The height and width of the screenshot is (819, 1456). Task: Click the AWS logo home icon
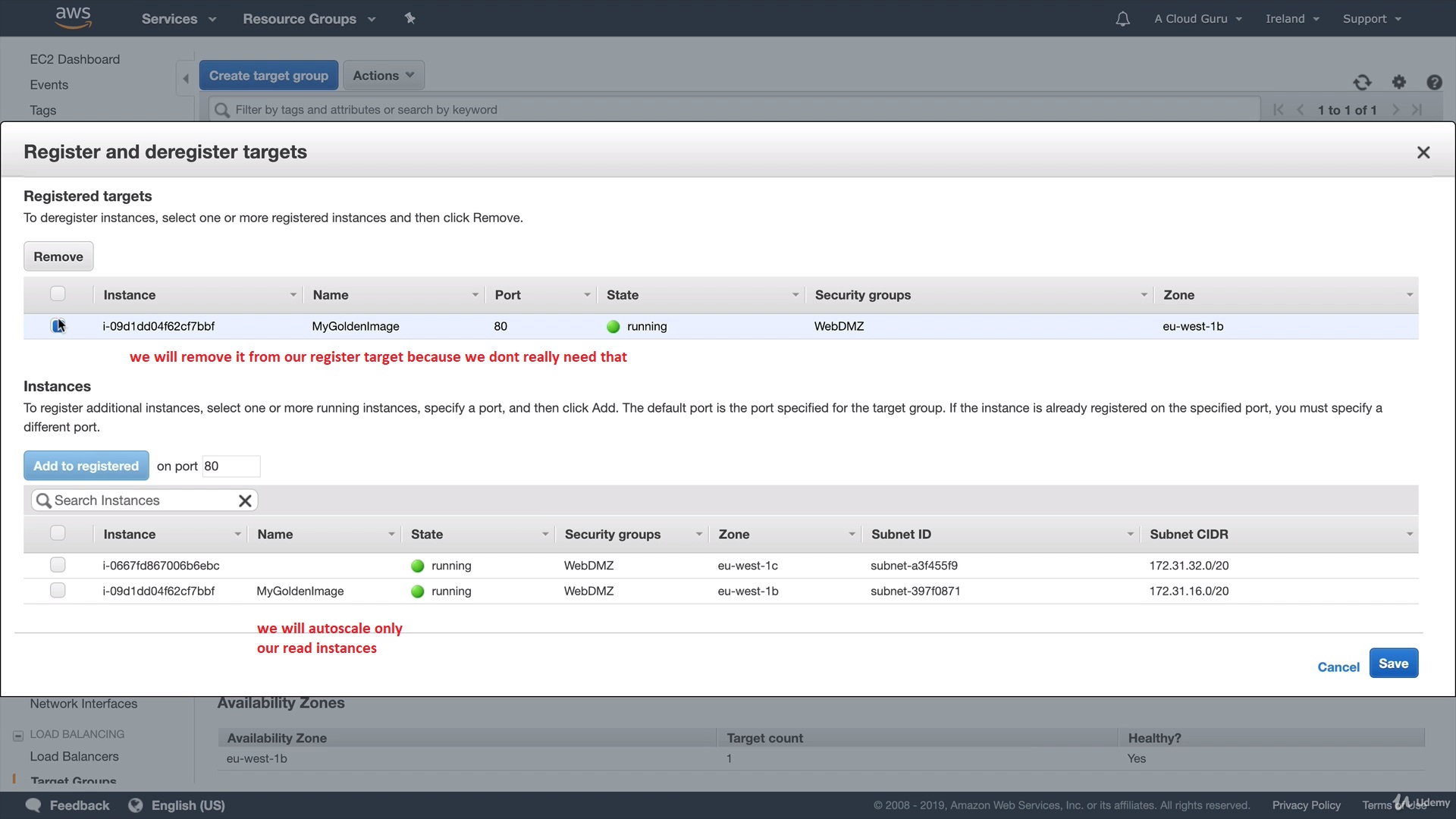point(74,17)
